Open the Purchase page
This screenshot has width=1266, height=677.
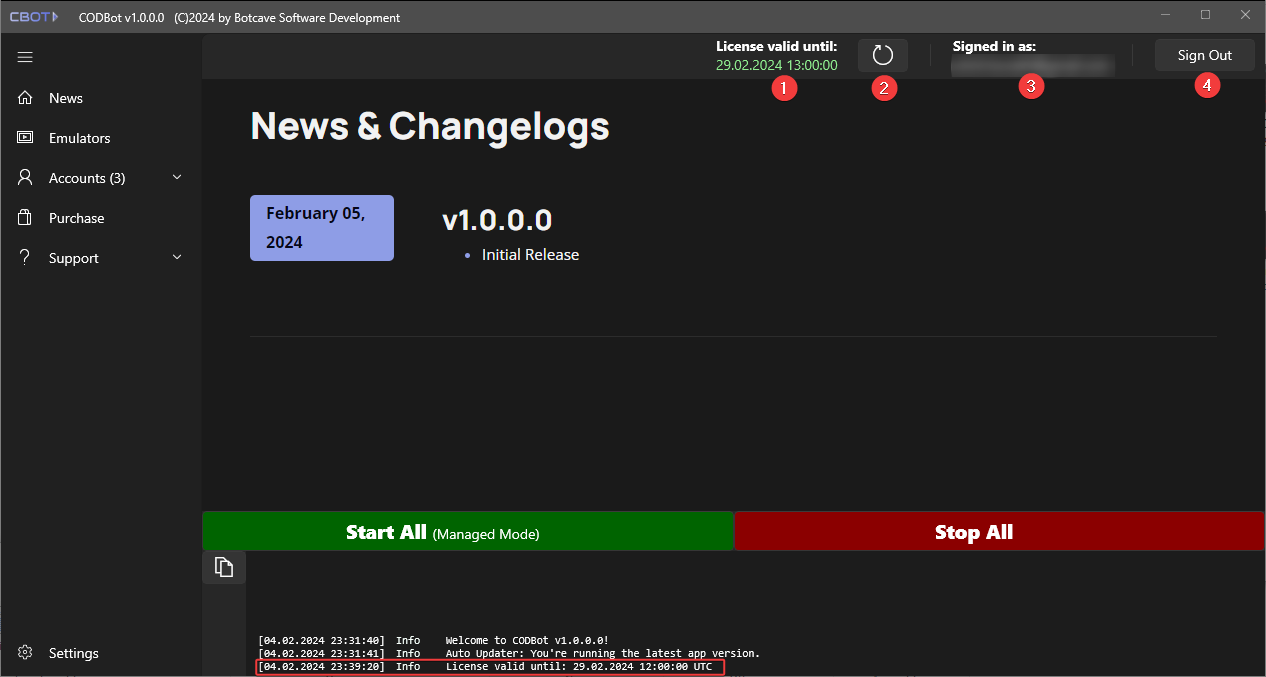click(x=76, y=218)
